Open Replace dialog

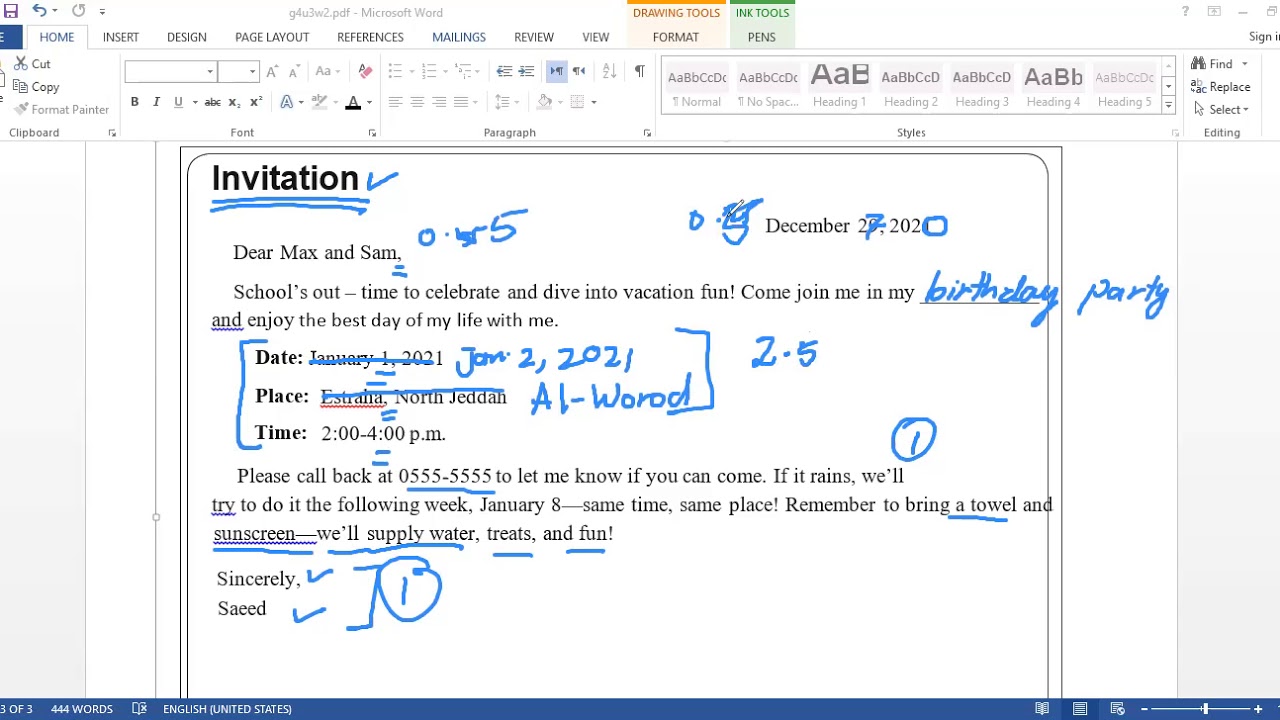(x=1221, y=87)
